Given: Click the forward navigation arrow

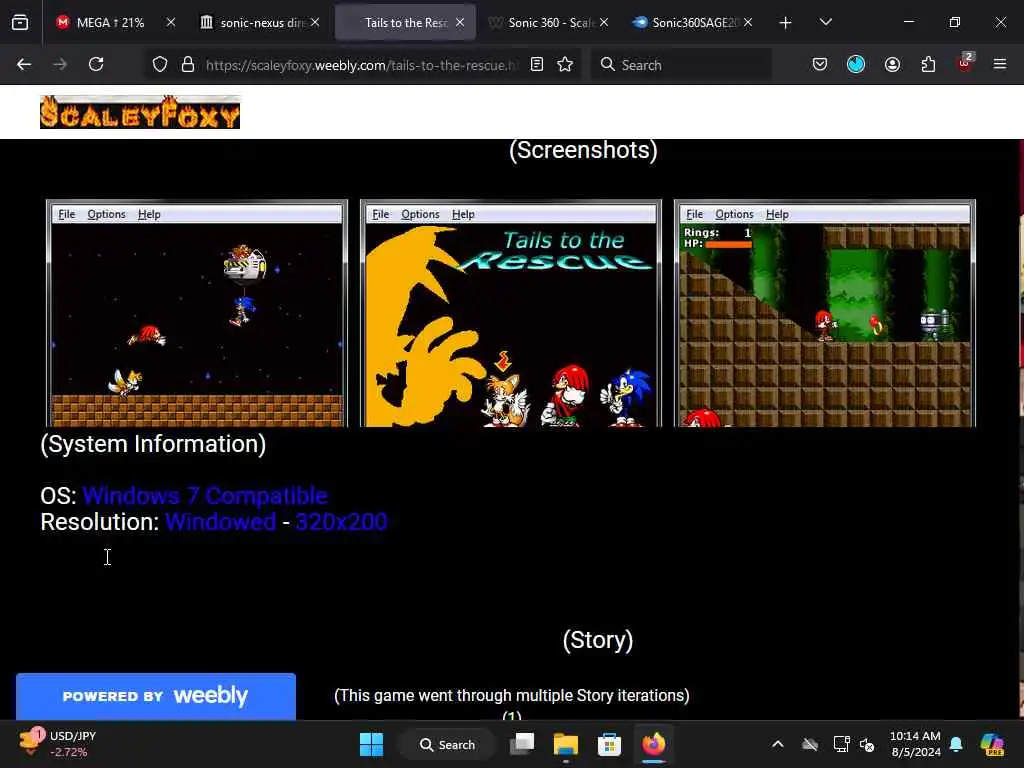Looking at the screenshot, I should 60,65.
